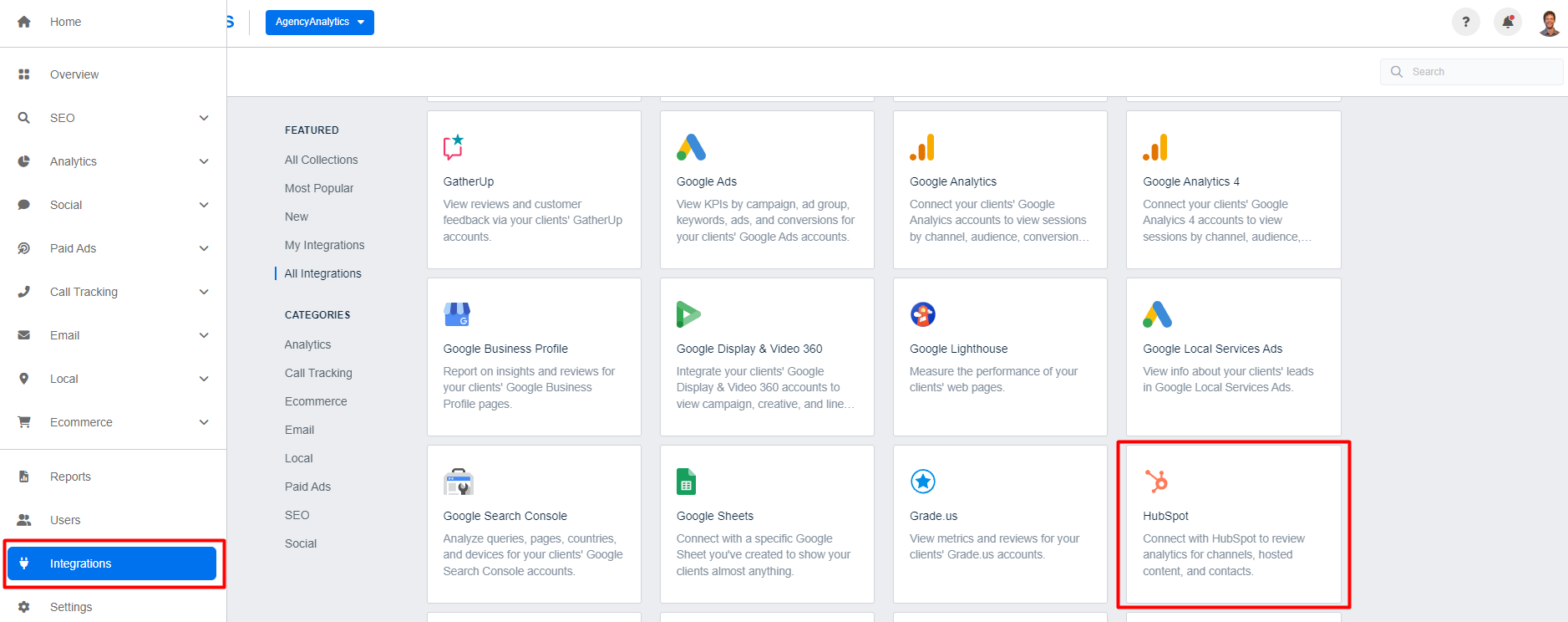
Task: Open the help question mark icon
Action: (x=1465, y=22)
